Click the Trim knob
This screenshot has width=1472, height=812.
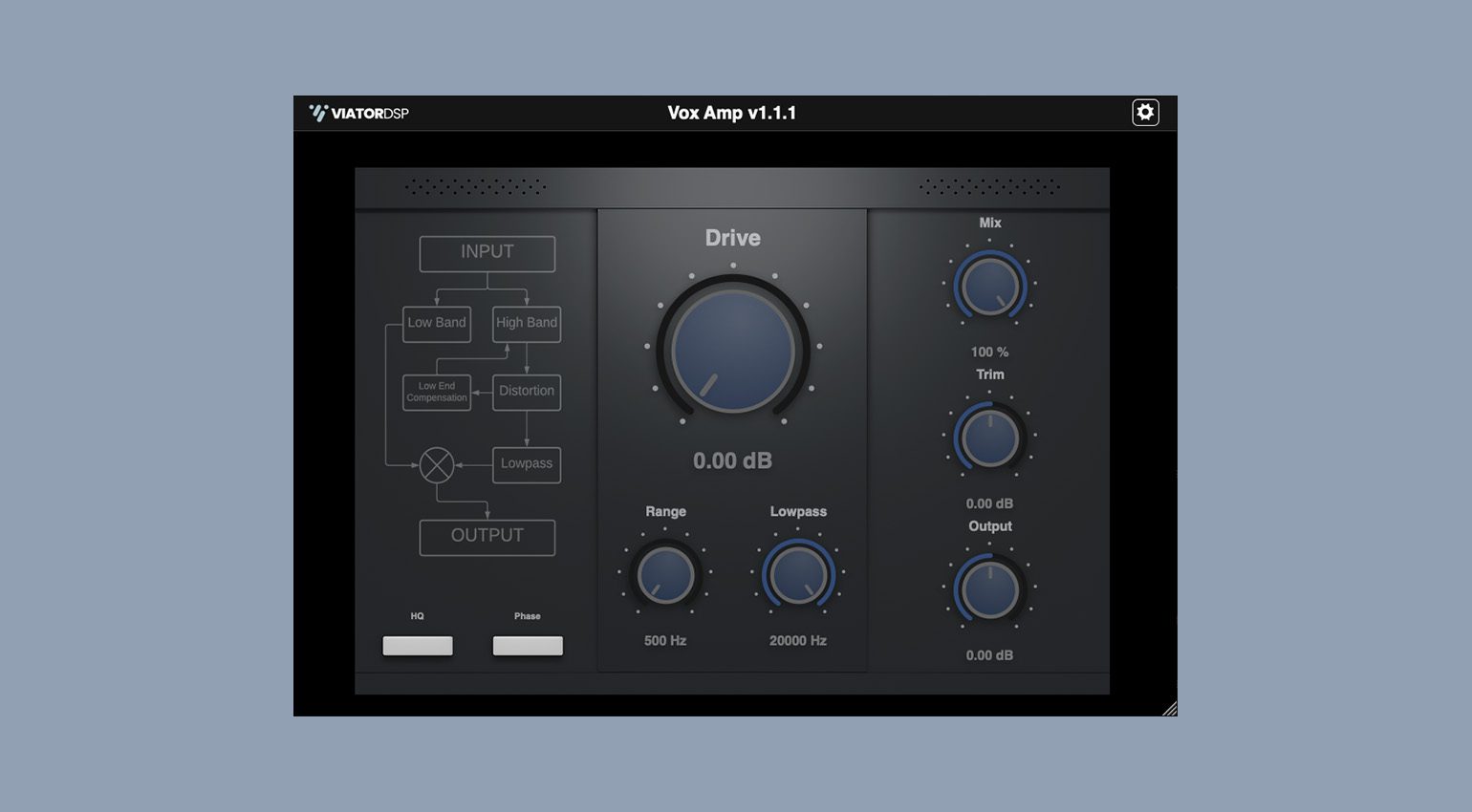(x=990, y=438)
